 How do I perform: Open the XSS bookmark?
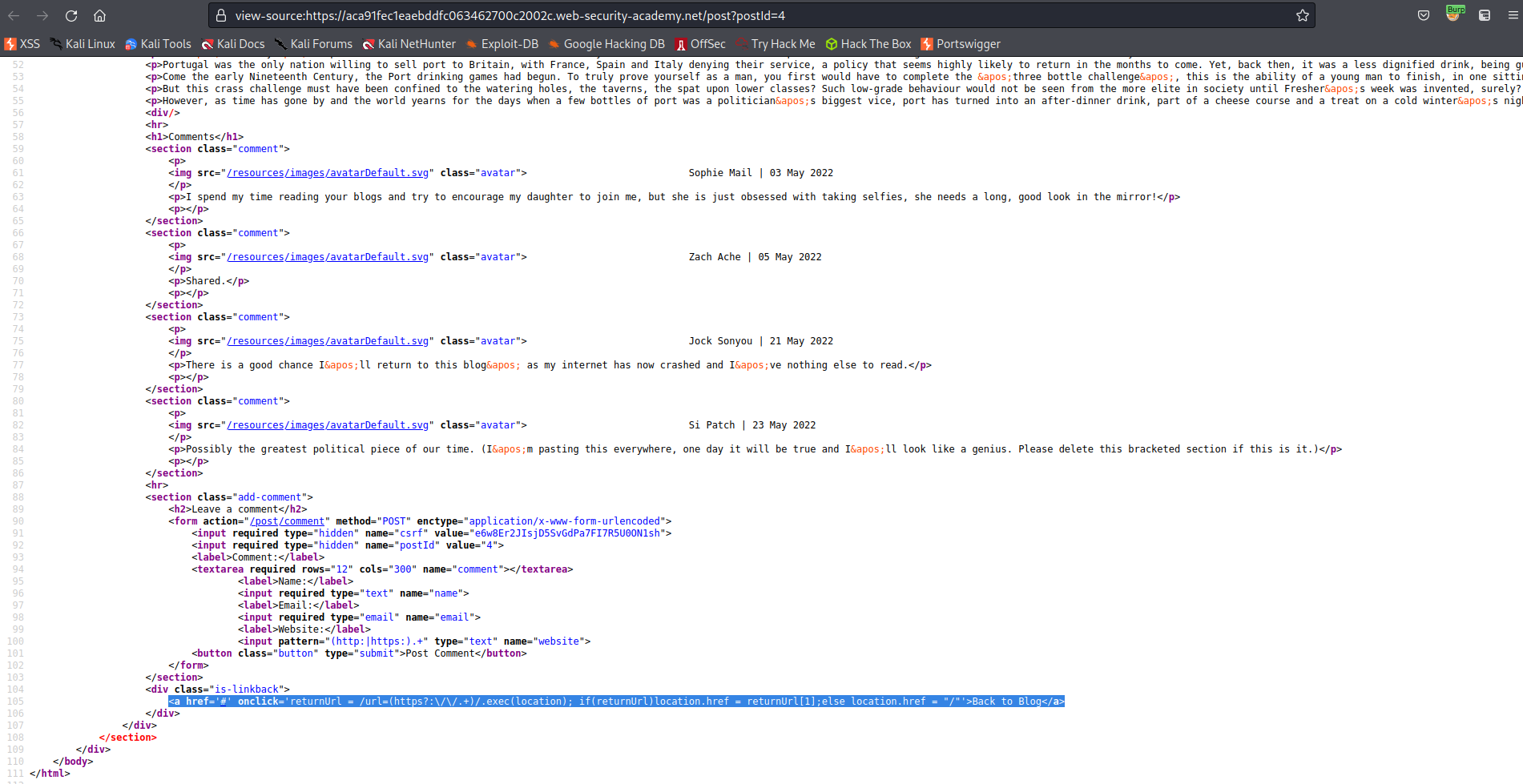22,44
